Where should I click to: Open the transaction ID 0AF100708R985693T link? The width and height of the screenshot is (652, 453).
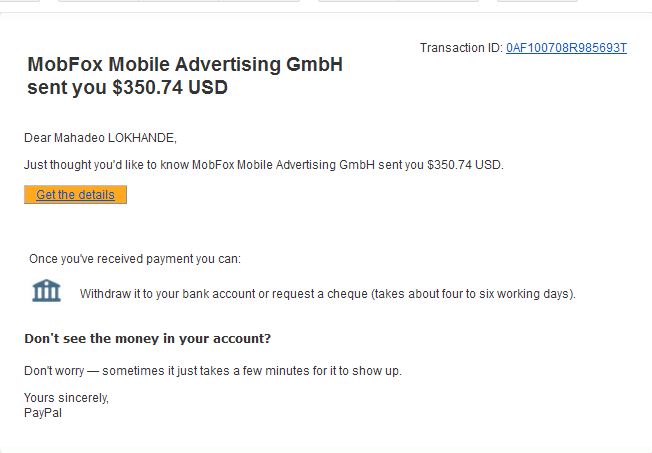tap(566, 48)
